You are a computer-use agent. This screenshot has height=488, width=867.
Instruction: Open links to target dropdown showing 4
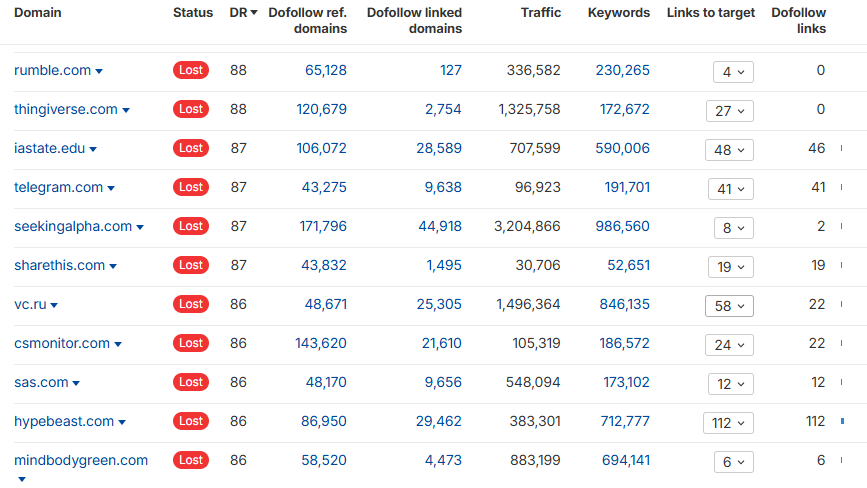(x=733, y=72)
